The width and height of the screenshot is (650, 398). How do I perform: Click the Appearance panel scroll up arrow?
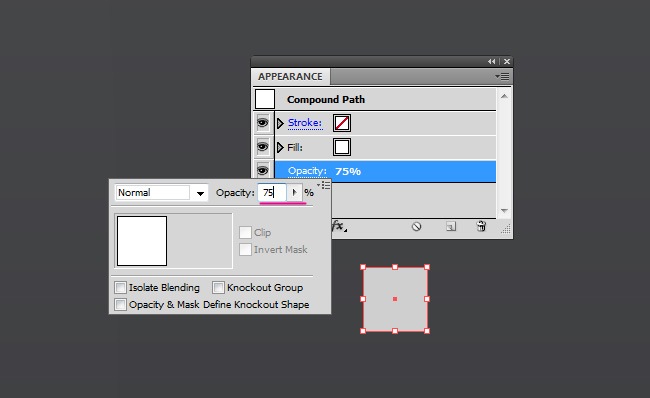pyautogui.click(x=504, y=96)
